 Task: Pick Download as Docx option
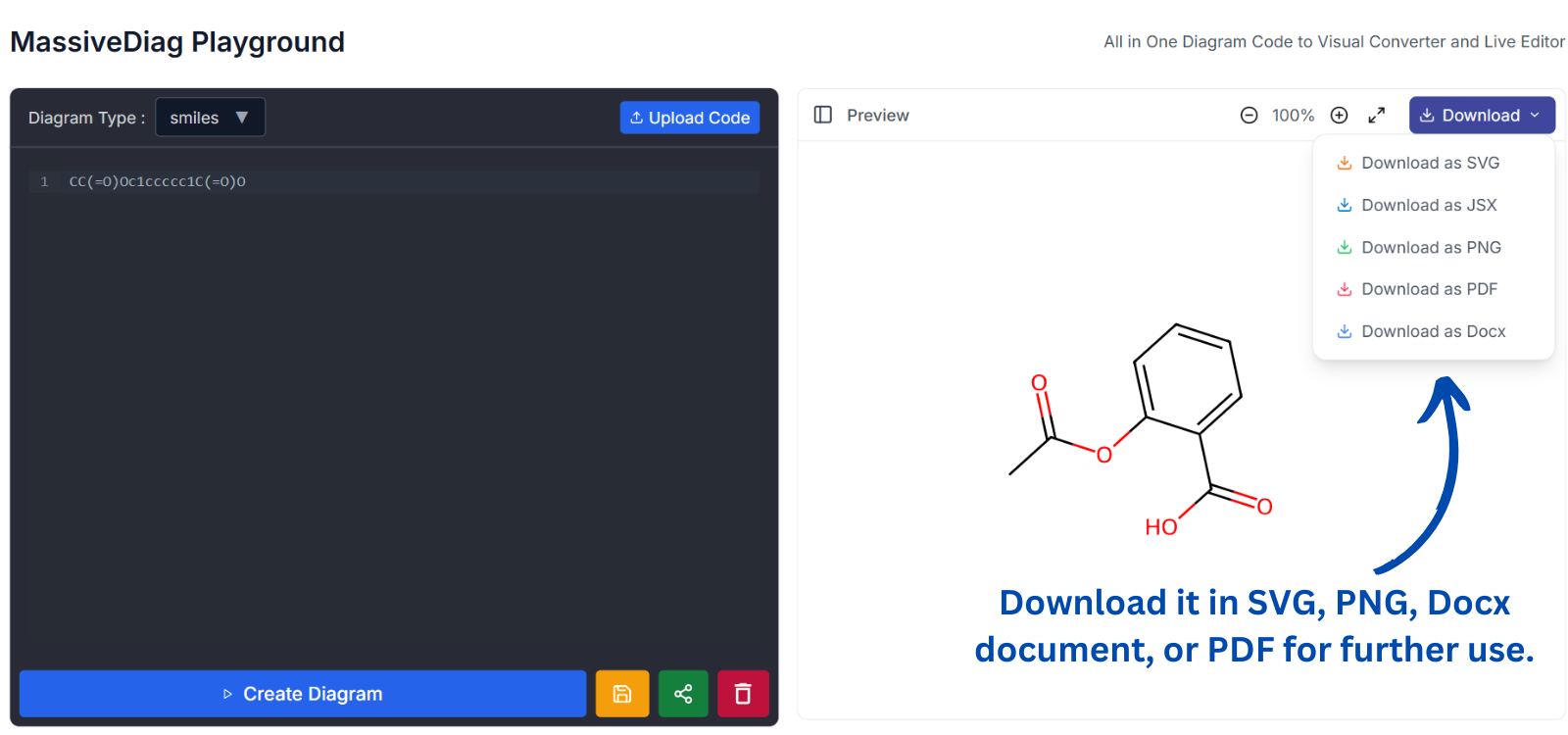(x=1433, y=331)
